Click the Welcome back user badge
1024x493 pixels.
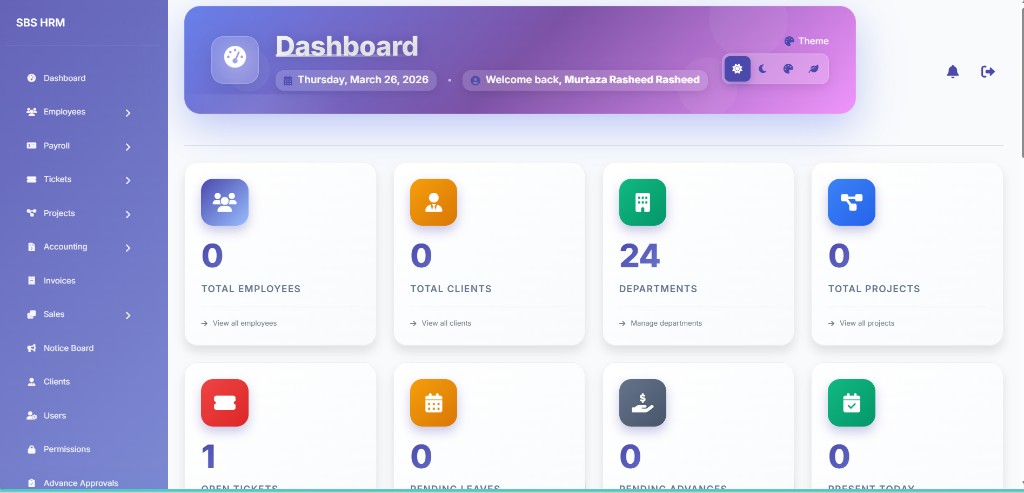585,80
